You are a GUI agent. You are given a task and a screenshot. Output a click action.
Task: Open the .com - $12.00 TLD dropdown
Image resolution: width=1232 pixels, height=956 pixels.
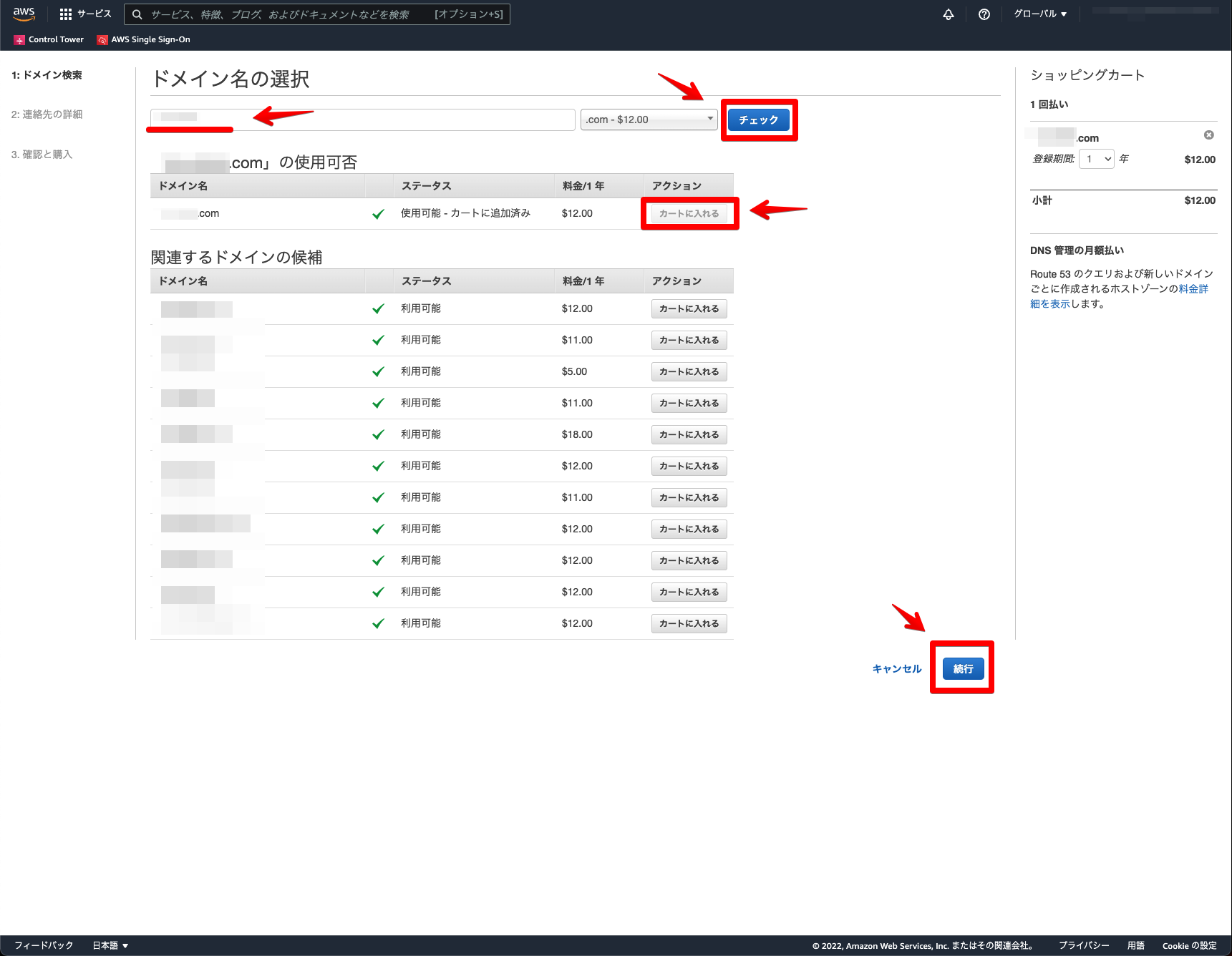(x=649, y=119)
